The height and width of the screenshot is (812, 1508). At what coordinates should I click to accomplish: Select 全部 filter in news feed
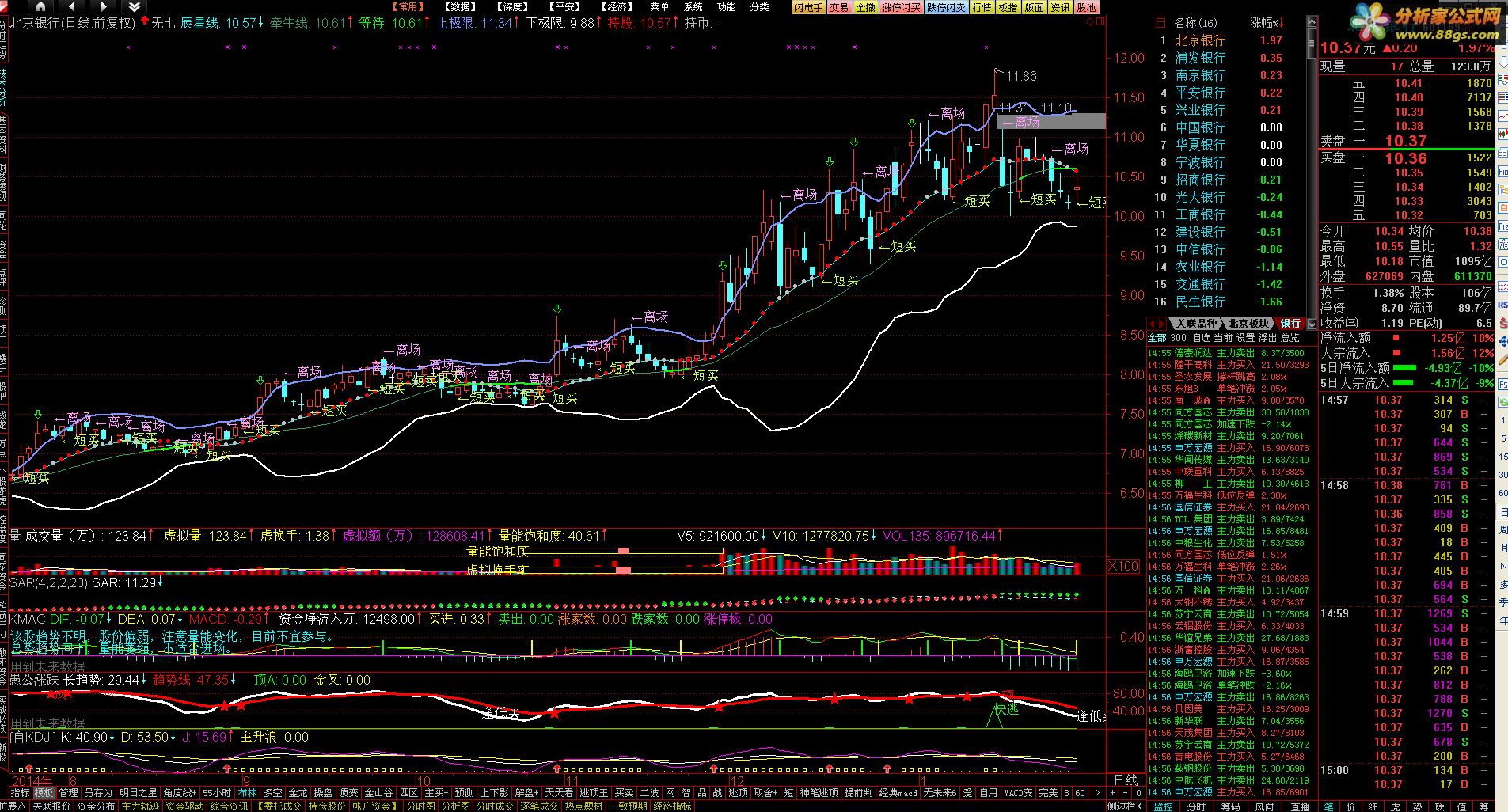(1157, 338)
